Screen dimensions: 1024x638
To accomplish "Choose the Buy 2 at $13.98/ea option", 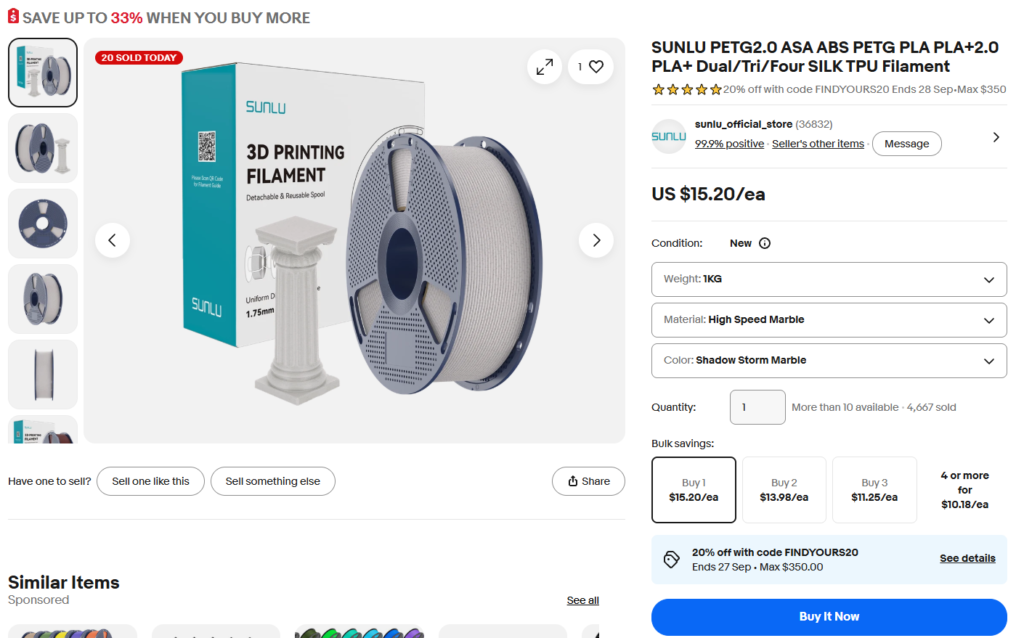I will (x=784, y=490).
